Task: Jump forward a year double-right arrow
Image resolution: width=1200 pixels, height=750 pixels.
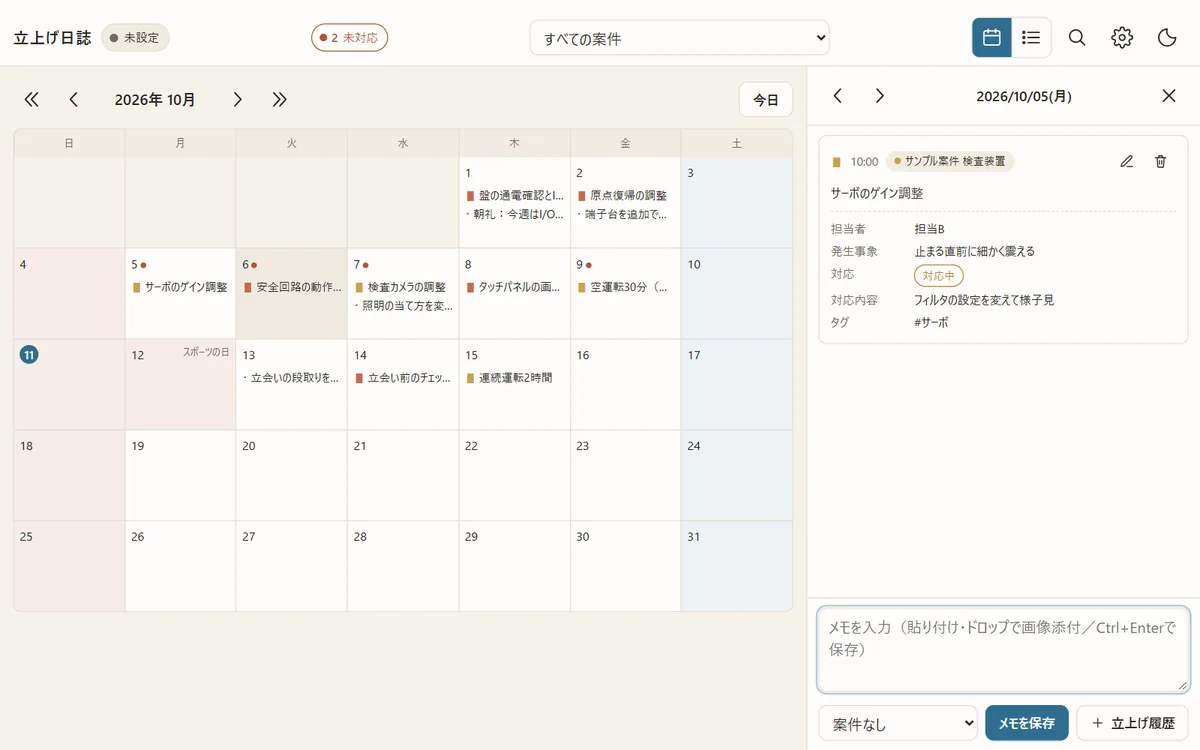Action: pos(280,99)
